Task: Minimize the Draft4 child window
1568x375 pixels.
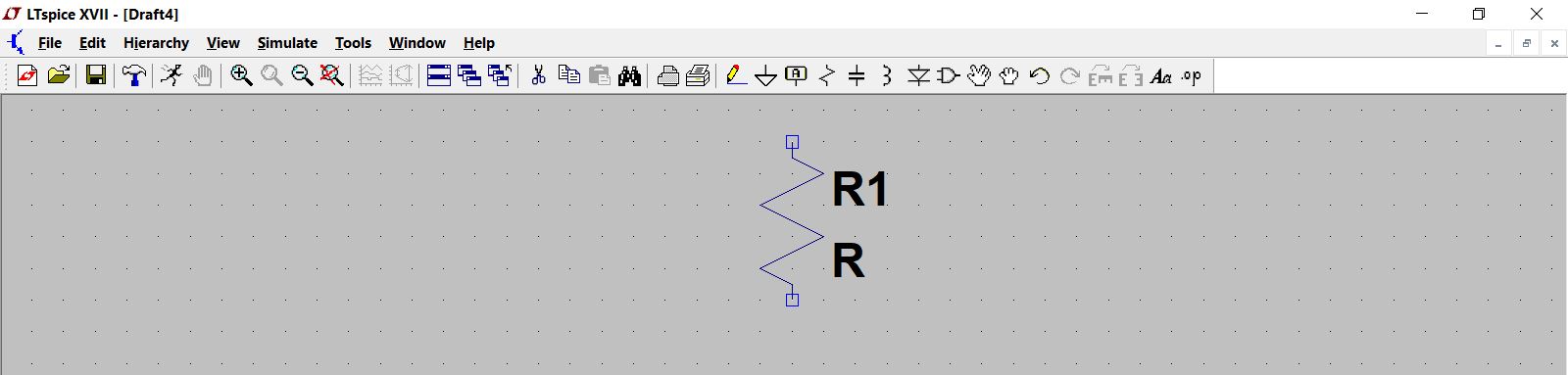Action: (1498, 43)
